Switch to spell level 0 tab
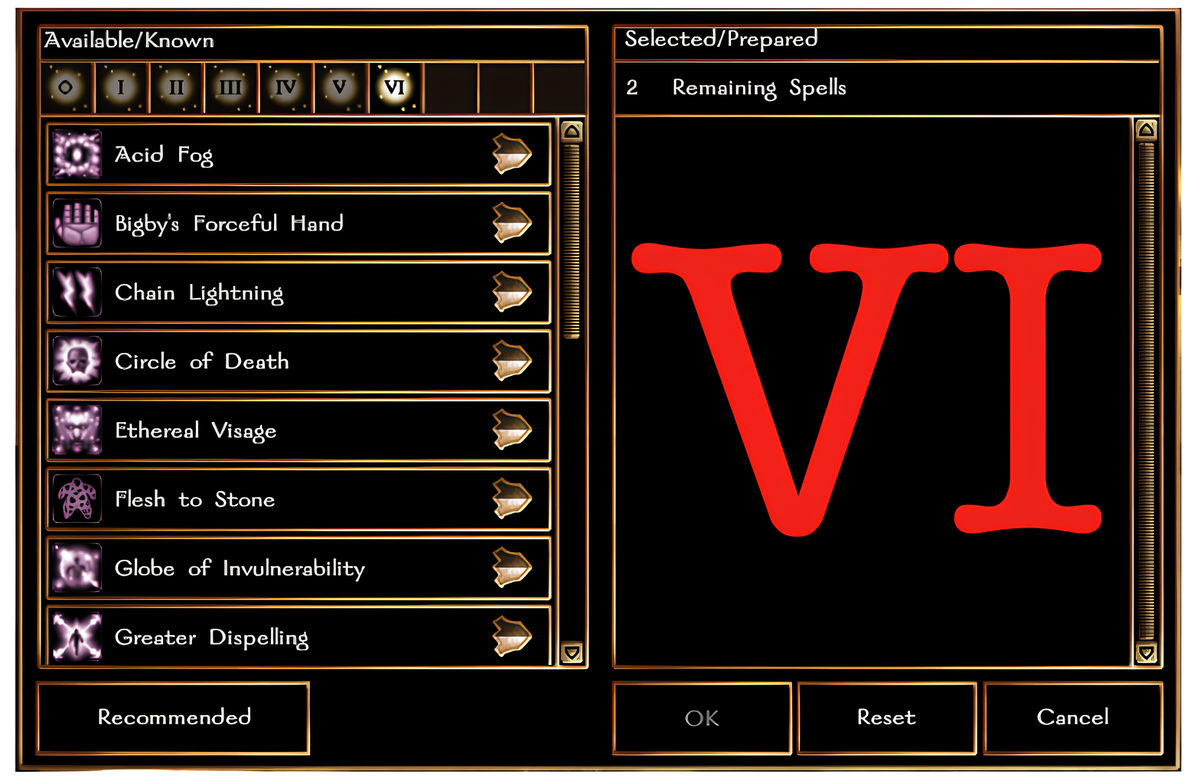Screen dimensions: 1200x778 coord(66,88)
